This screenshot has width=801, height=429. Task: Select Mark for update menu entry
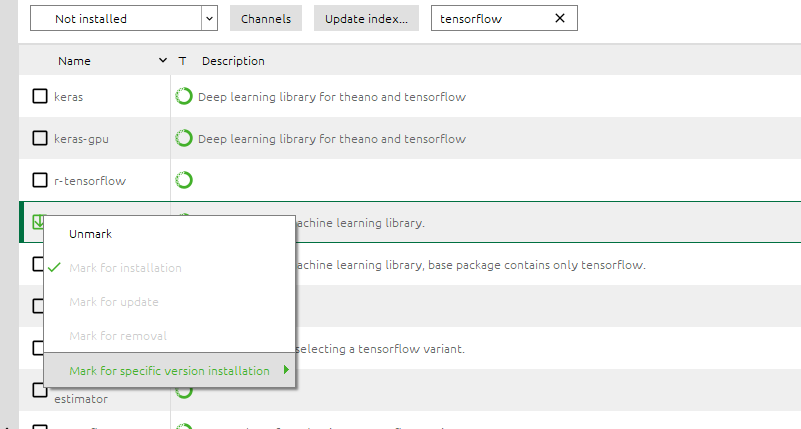tap(170, 302)
